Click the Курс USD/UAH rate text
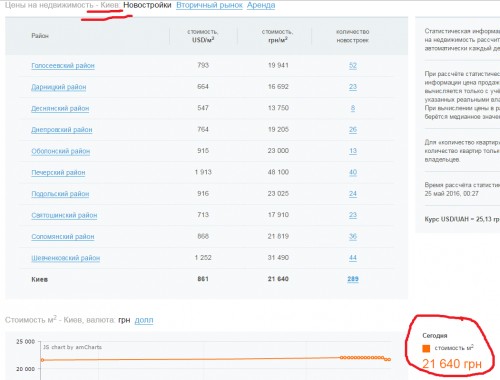 tap(462, 219)
